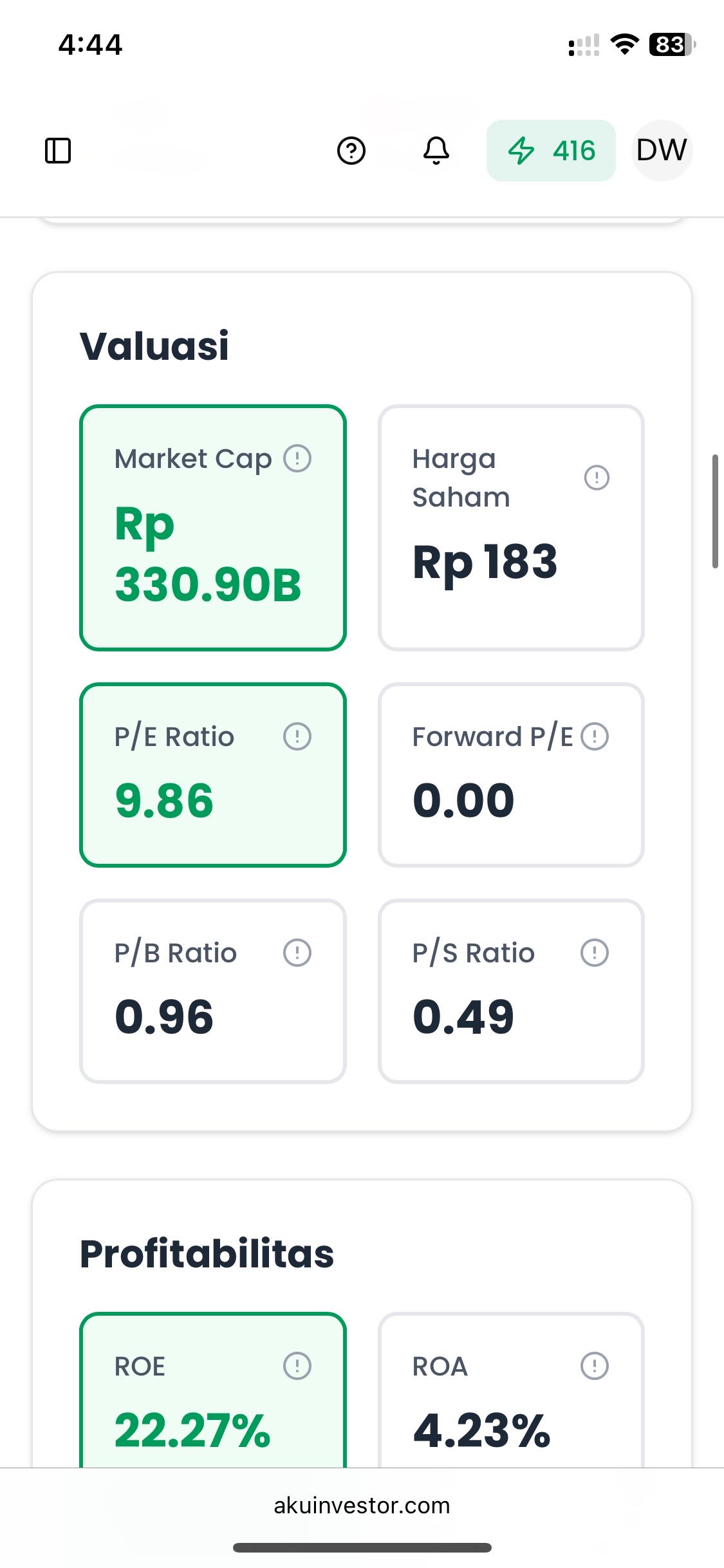
Task: Tap the Forward P/E info icon
Action: (595, 736)
